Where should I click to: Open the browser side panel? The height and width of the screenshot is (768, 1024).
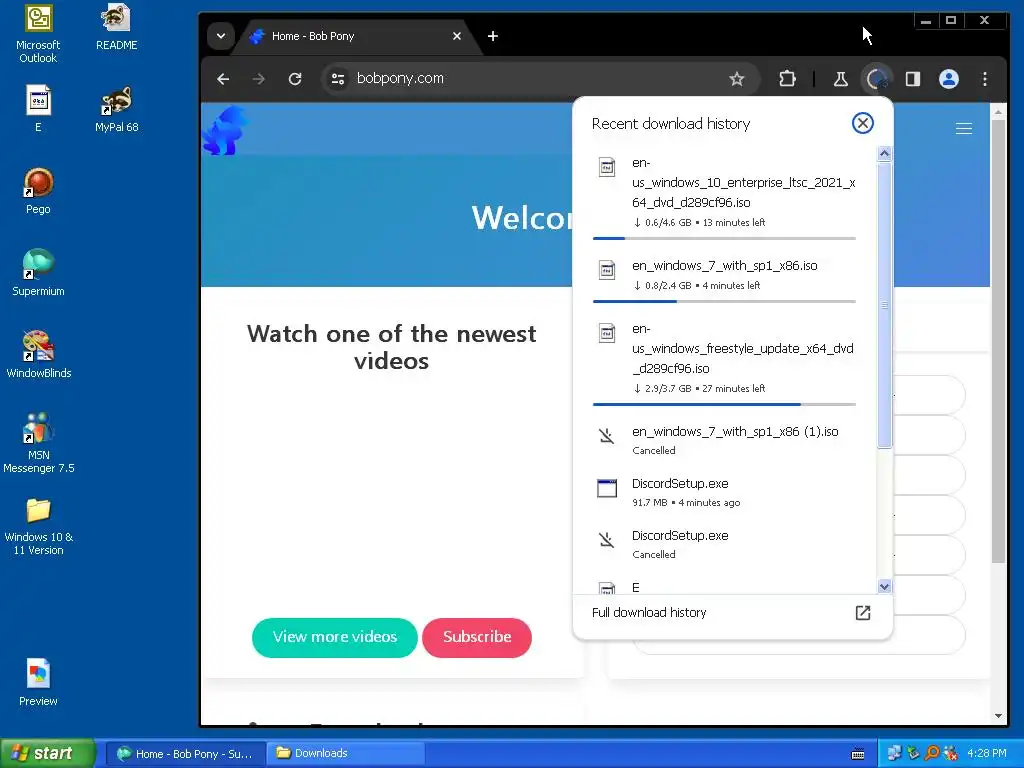tap(913, 79)
